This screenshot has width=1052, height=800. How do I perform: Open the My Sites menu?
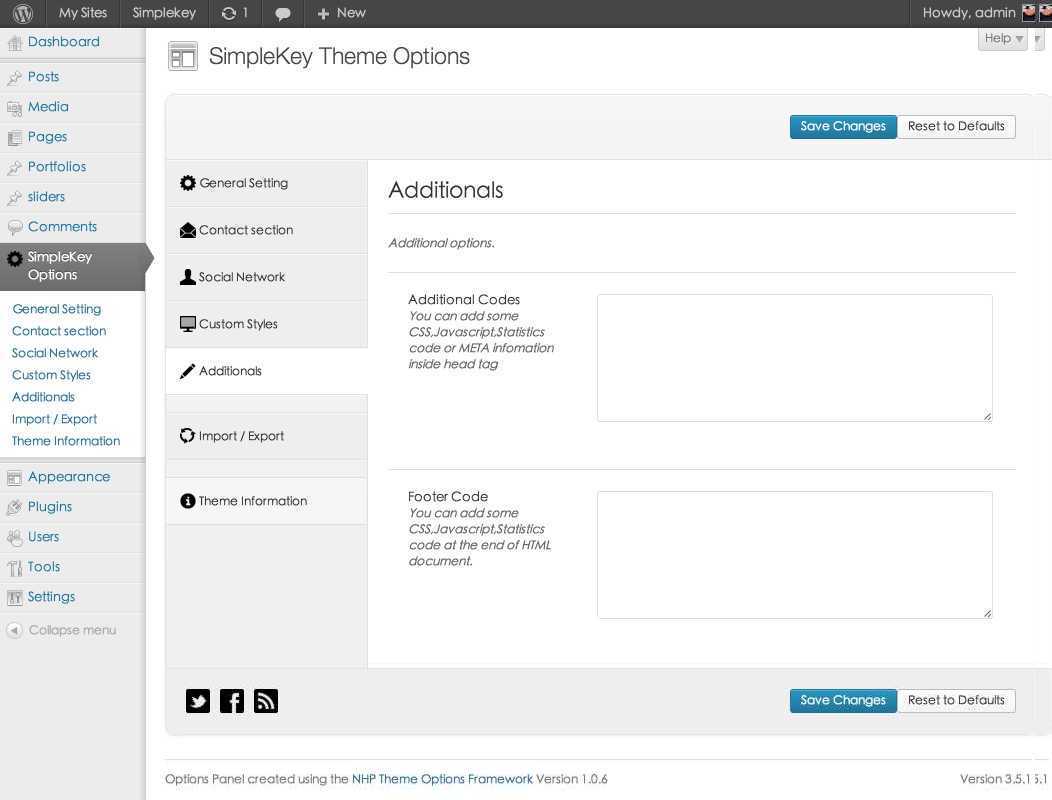click(83, 14)
